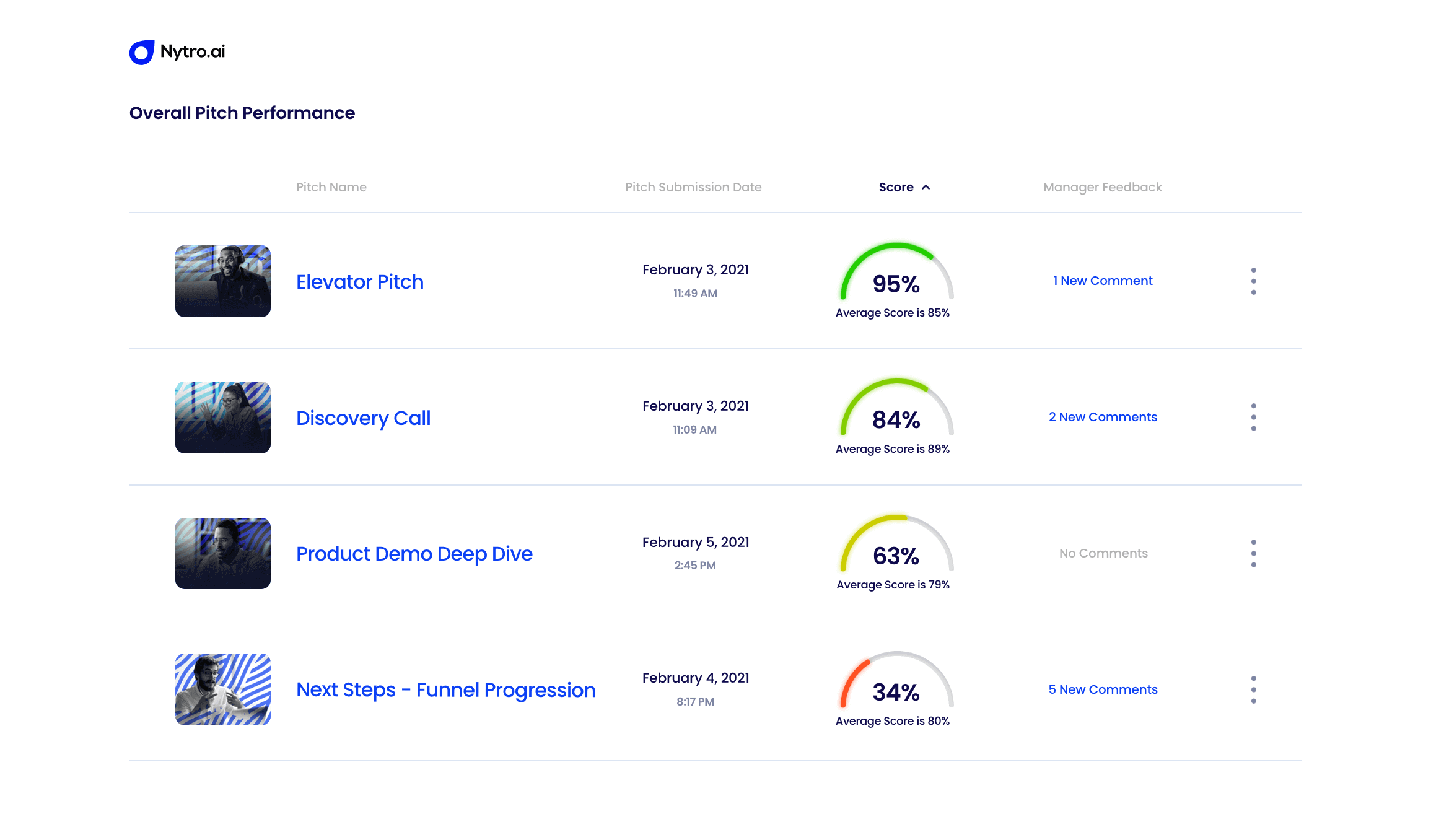The height and width of the screenshot is (840, 1431).
Task: Sort by the Pitch Submission Date header
Action: pos(693,187)
